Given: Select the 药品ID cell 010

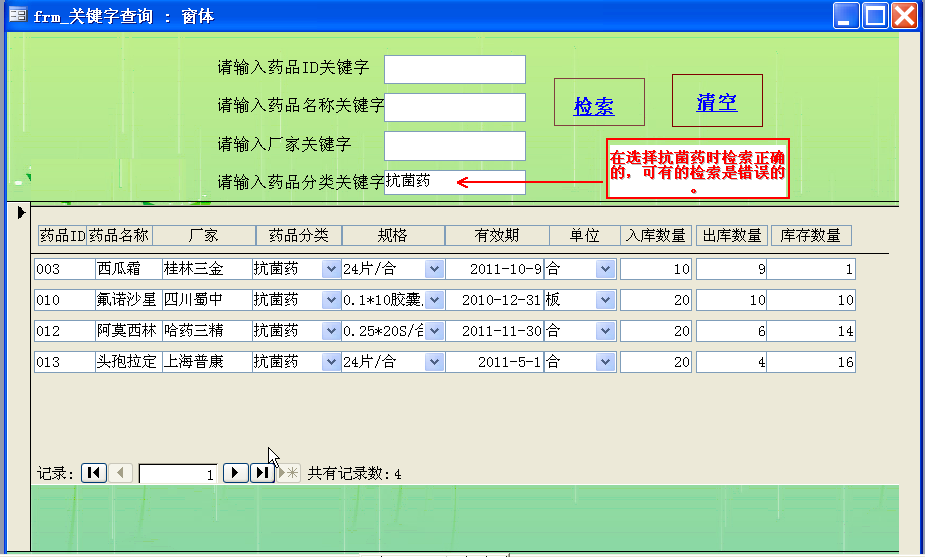Looking at the screenshot, I should [64, 300].
